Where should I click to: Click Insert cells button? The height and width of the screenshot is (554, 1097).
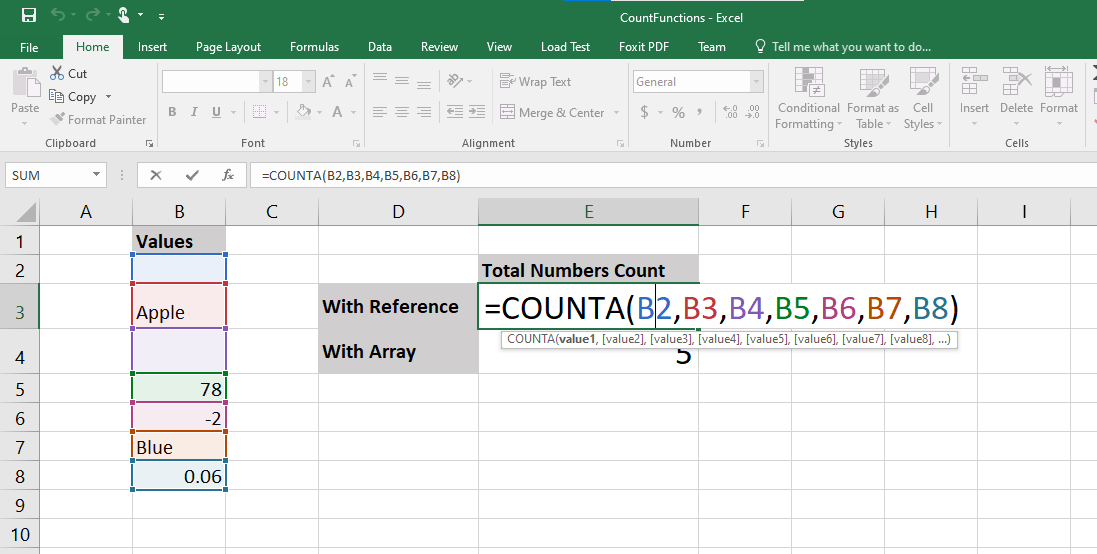click(974, 97)
